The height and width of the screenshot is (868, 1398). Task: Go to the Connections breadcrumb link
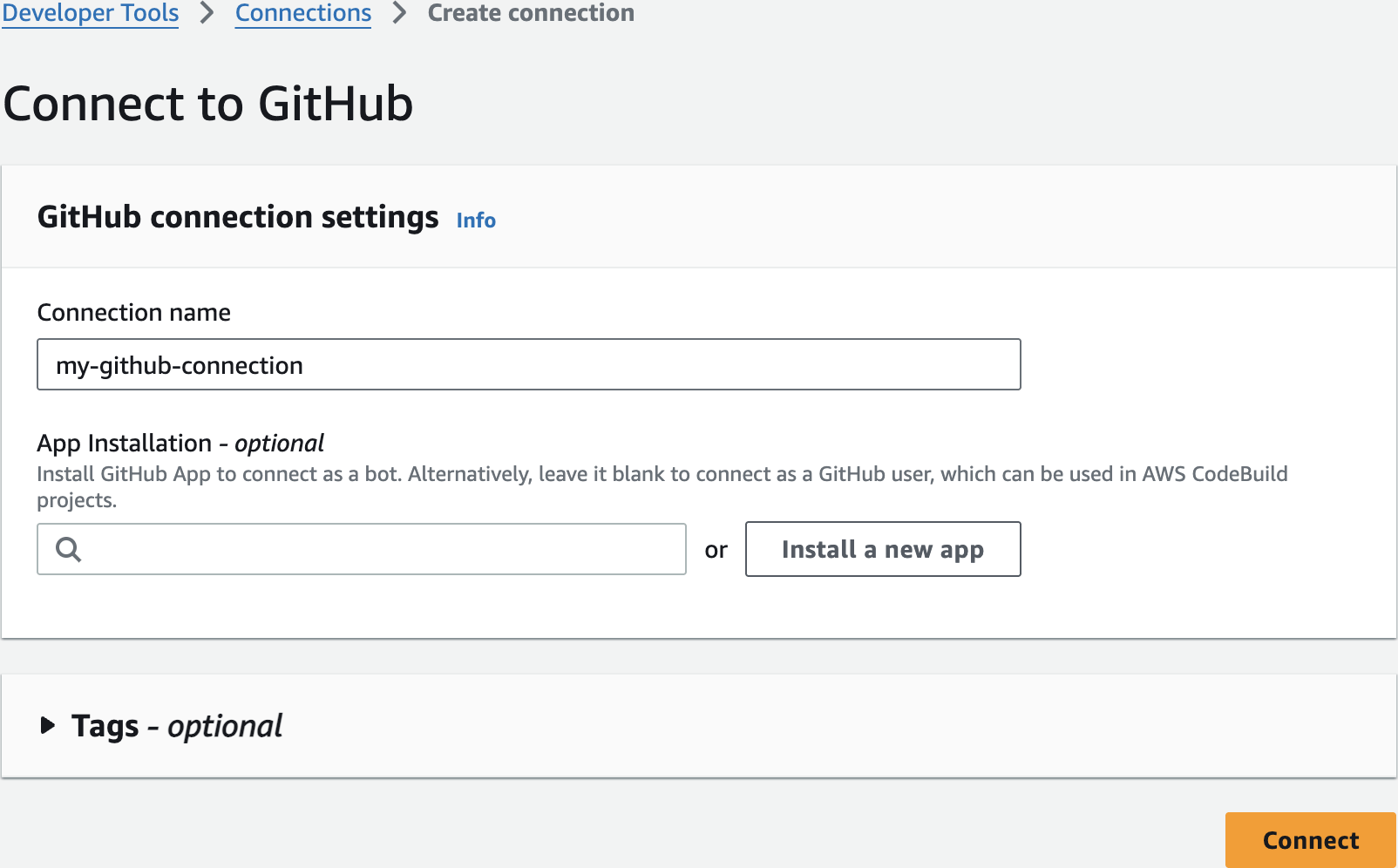(x=303, y=13)
